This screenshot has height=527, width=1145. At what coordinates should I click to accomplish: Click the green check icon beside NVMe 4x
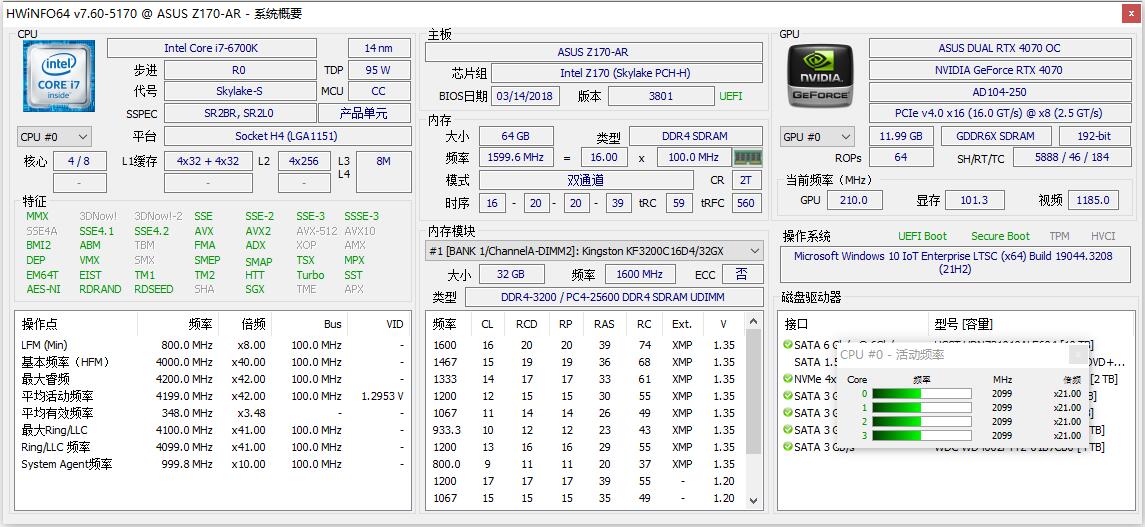[x=788, y=379]
